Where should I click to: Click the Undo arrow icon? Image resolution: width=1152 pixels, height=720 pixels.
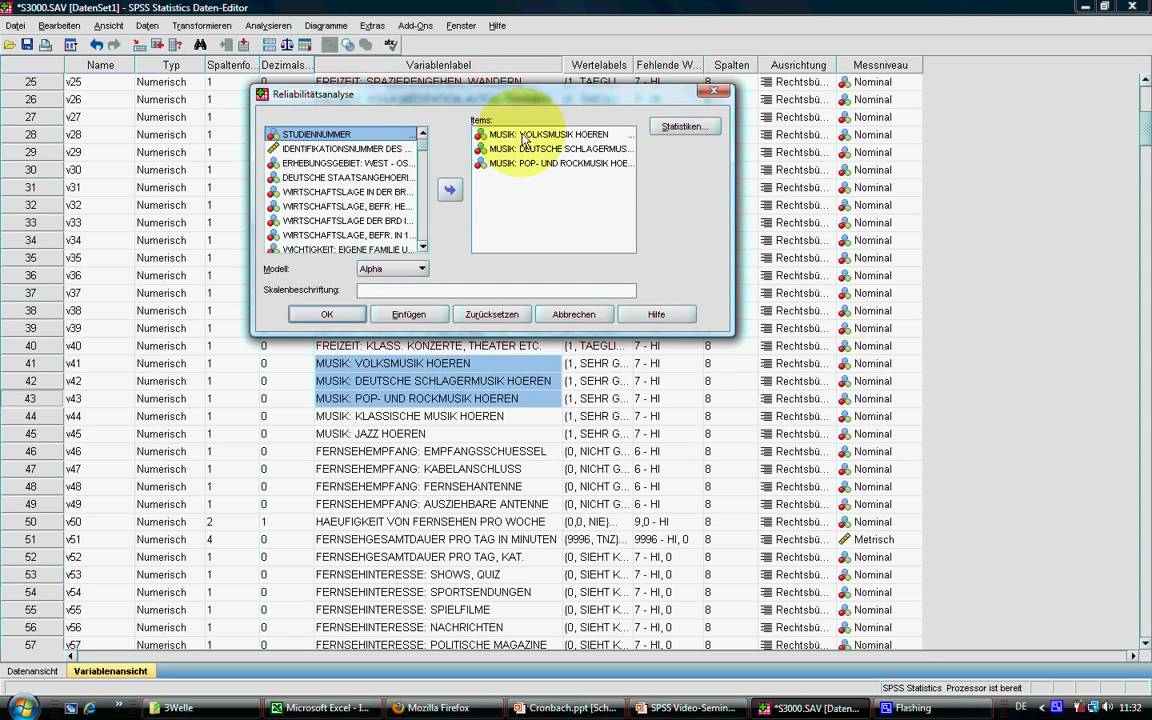click(x=96, y=45)
